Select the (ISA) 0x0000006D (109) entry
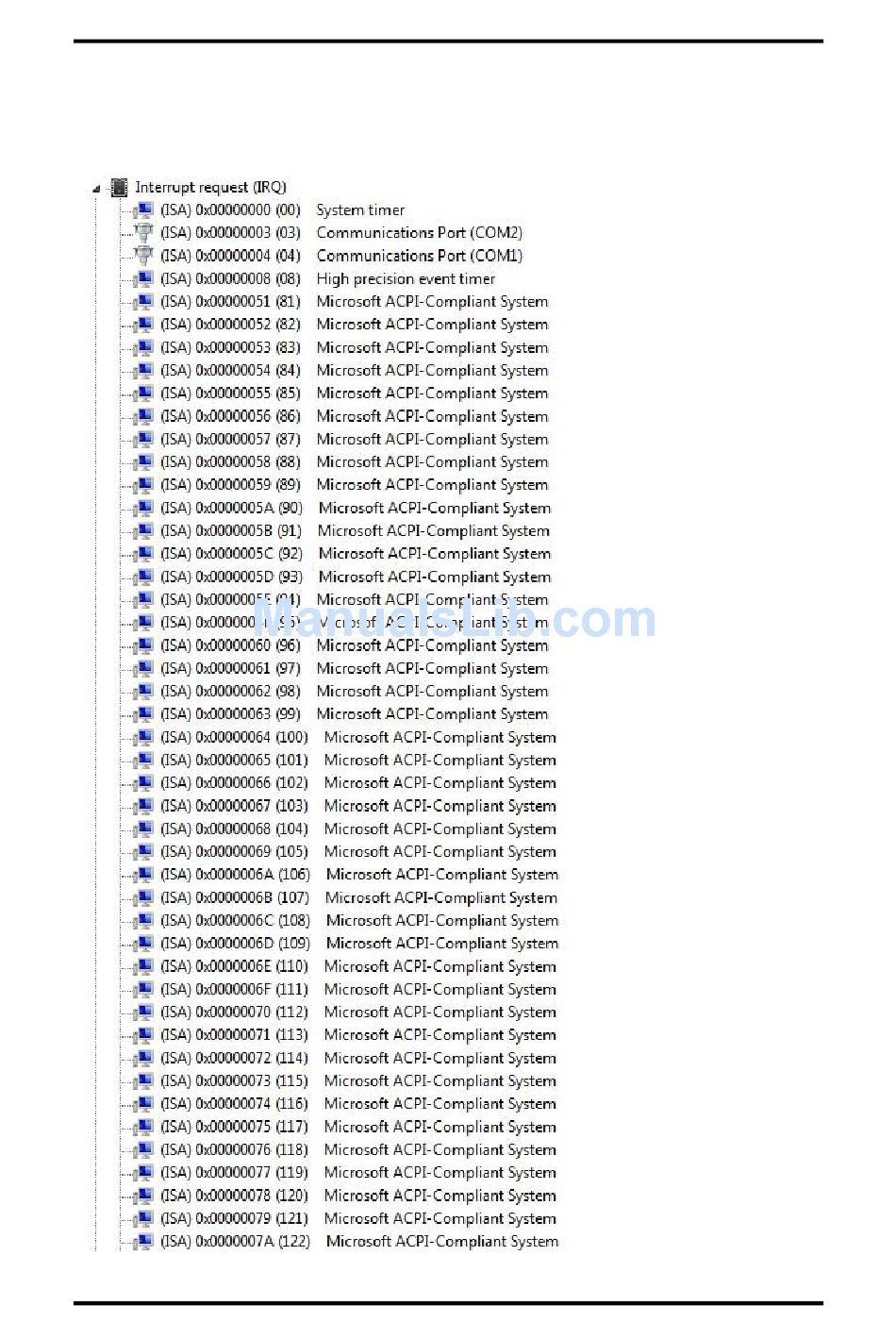 [x=359, y=944]
